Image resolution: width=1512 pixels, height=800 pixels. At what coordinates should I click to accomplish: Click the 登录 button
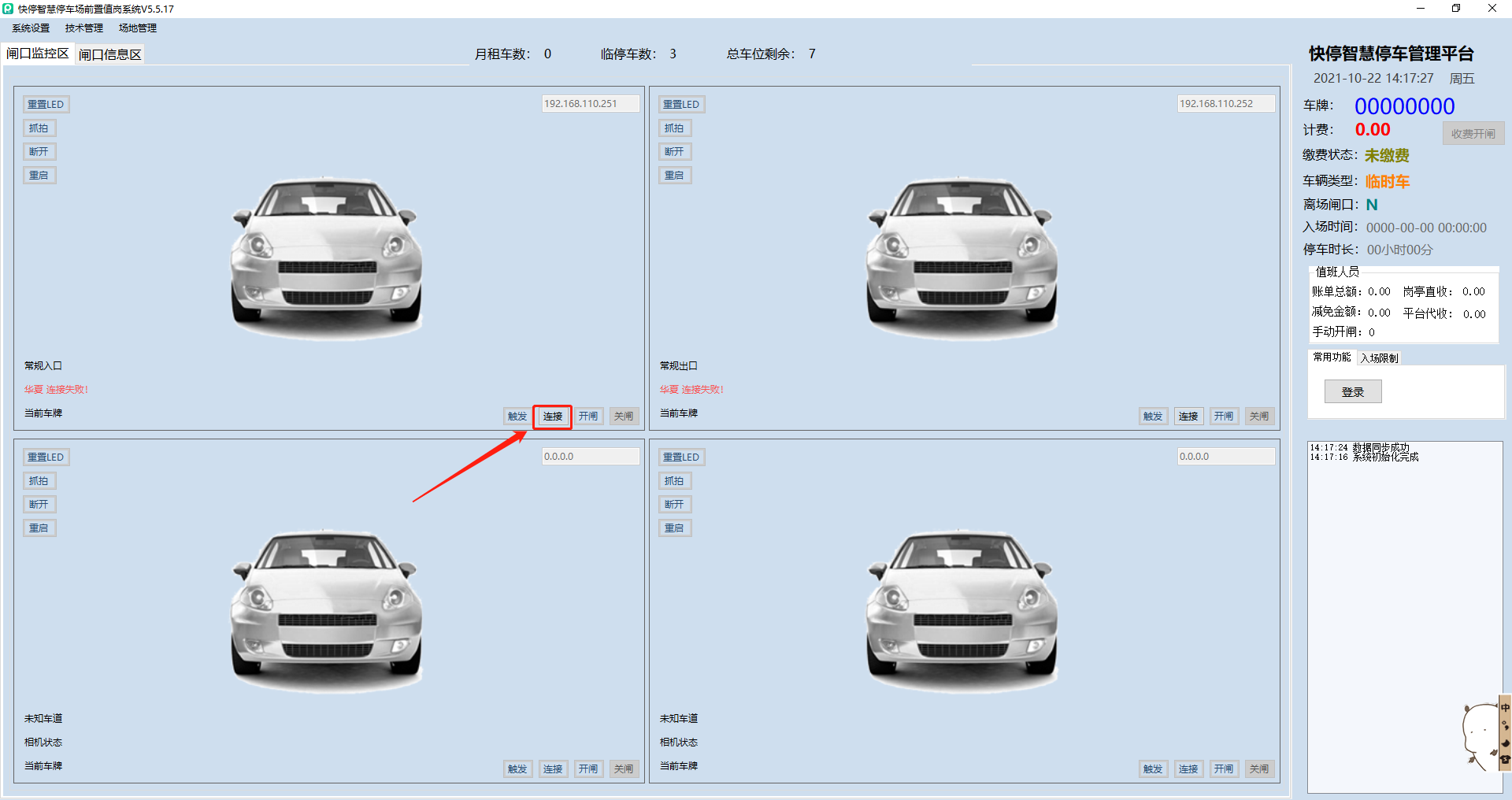coord(1352,391)
